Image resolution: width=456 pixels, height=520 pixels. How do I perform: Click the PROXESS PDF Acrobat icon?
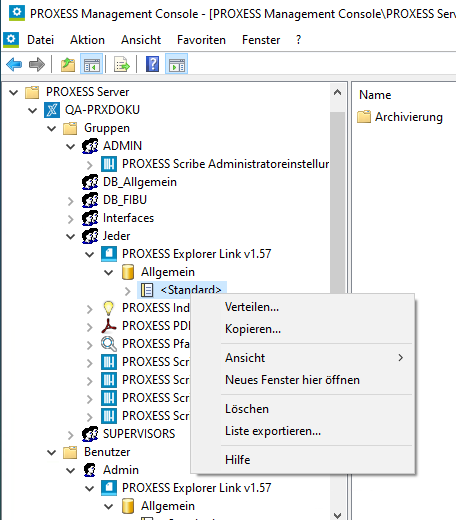109,326
